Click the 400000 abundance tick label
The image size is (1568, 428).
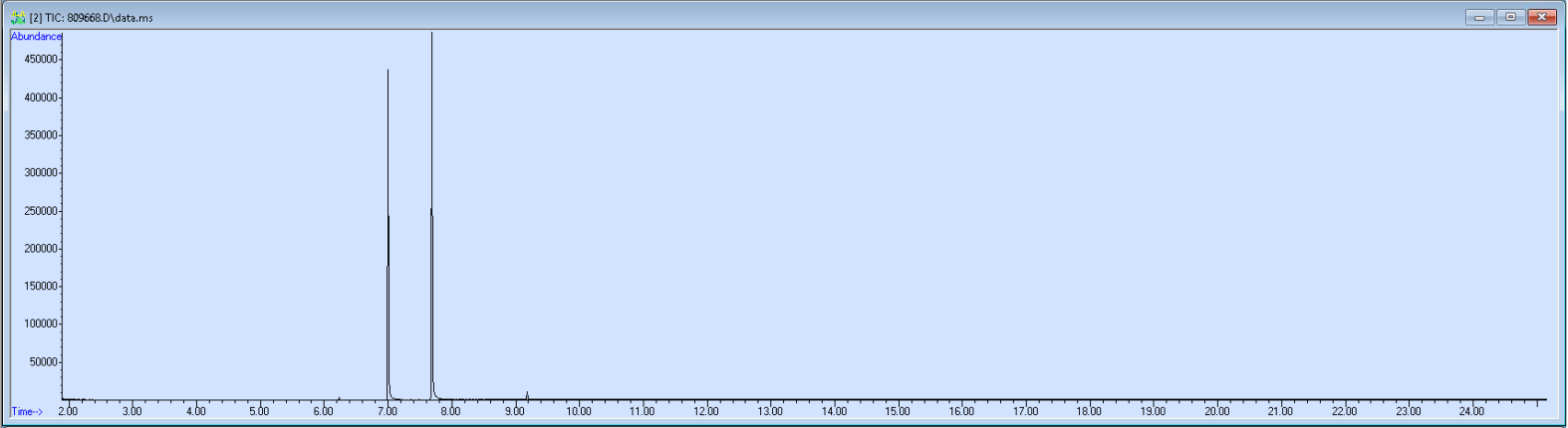[x=41, y=98]
